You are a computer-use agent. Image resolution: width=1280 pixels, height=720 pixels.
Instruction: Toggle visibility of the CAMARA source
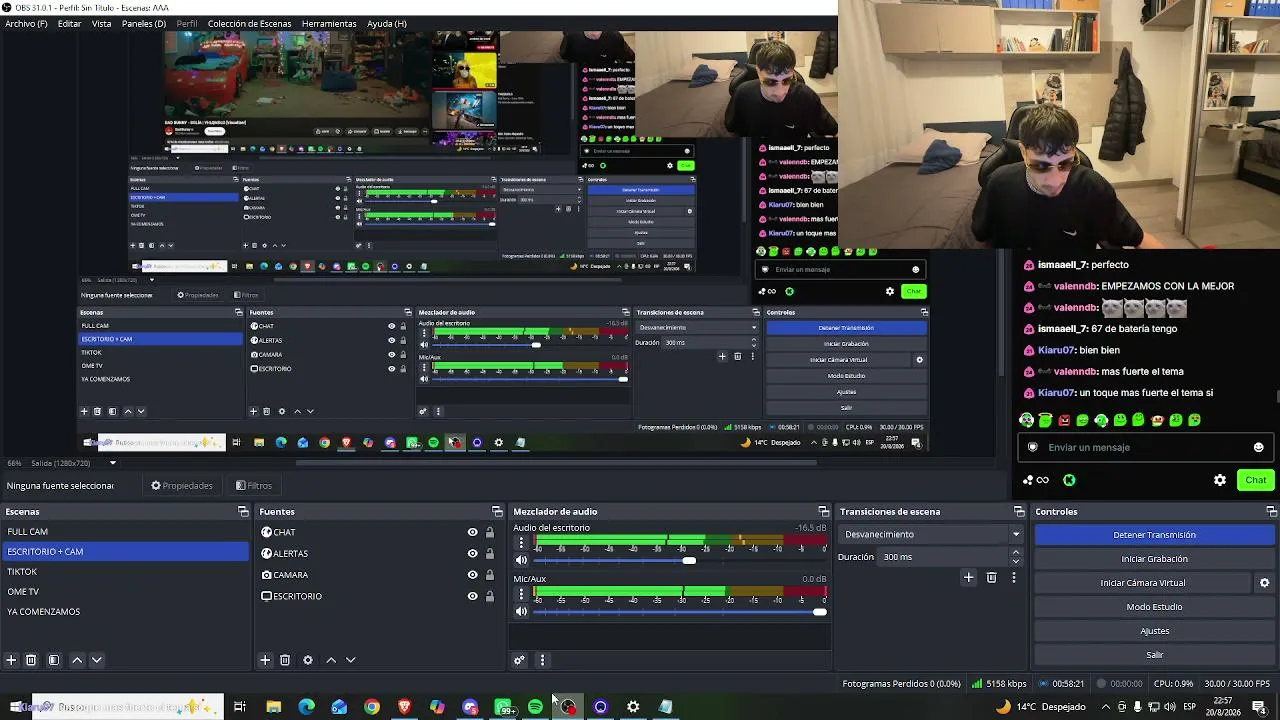[473, 575]
